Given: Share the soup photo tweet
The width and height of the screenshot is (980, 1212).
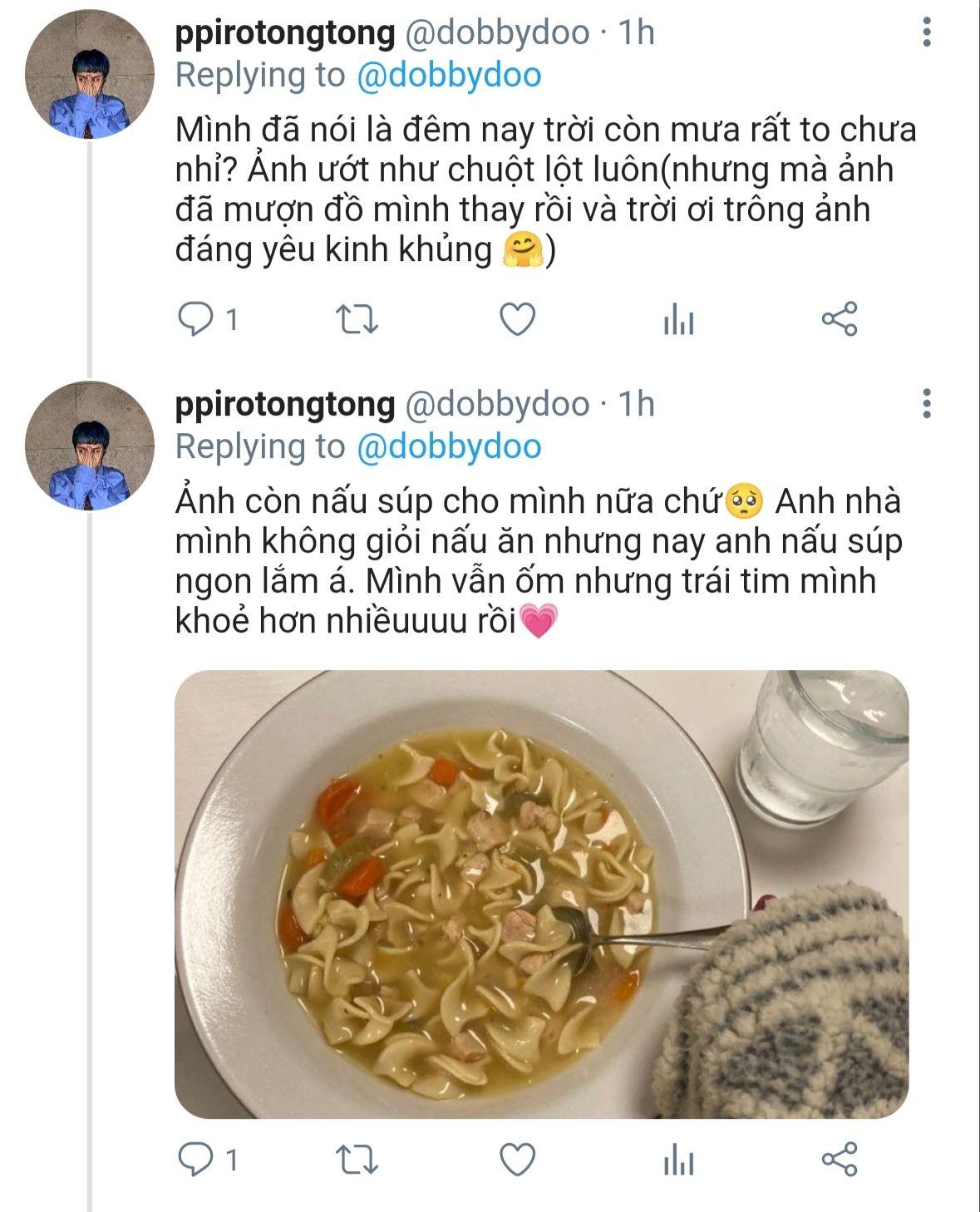Looking at the screenshot, I should [839, 1160].
